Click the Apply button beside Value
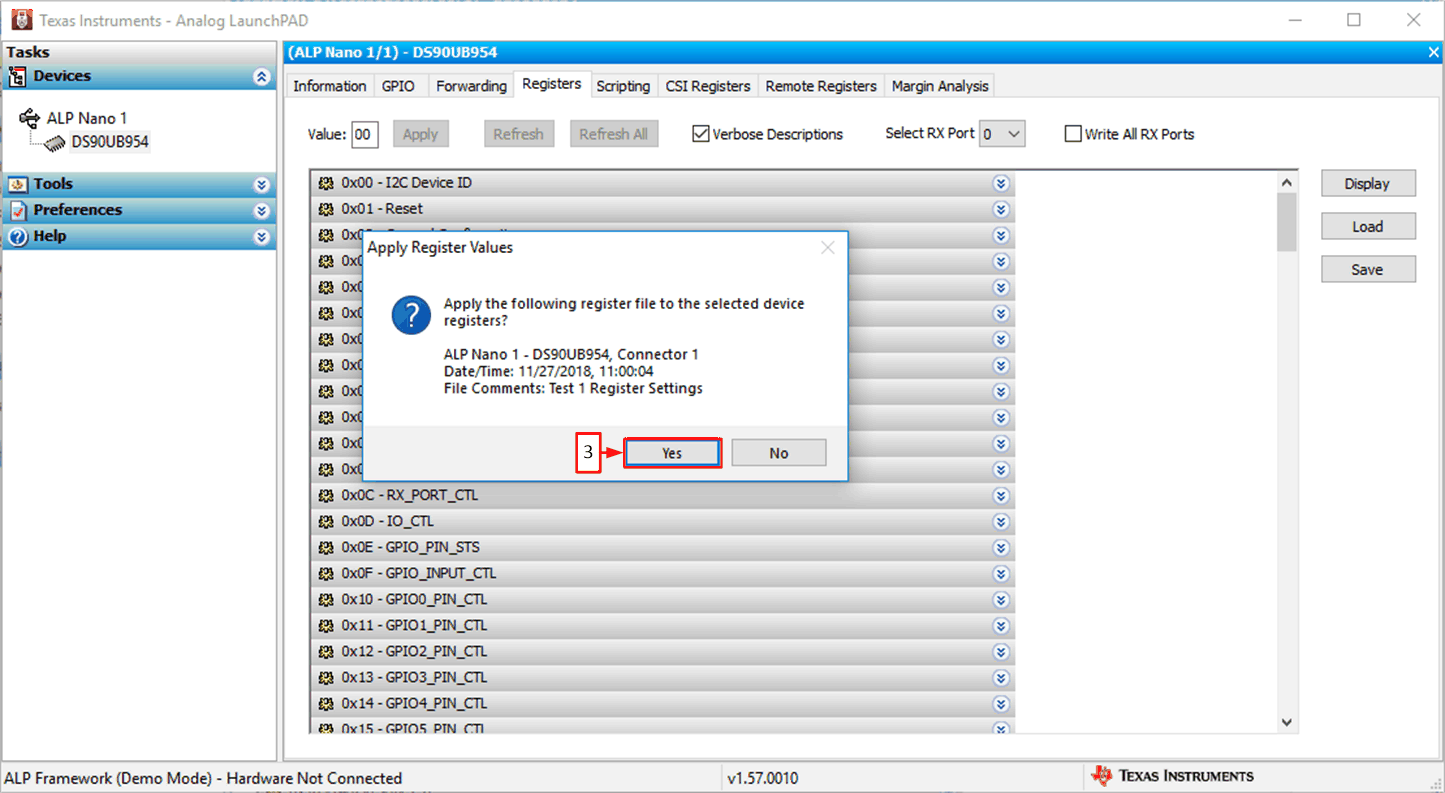The image size is (1445, 793). coord(420,134)
